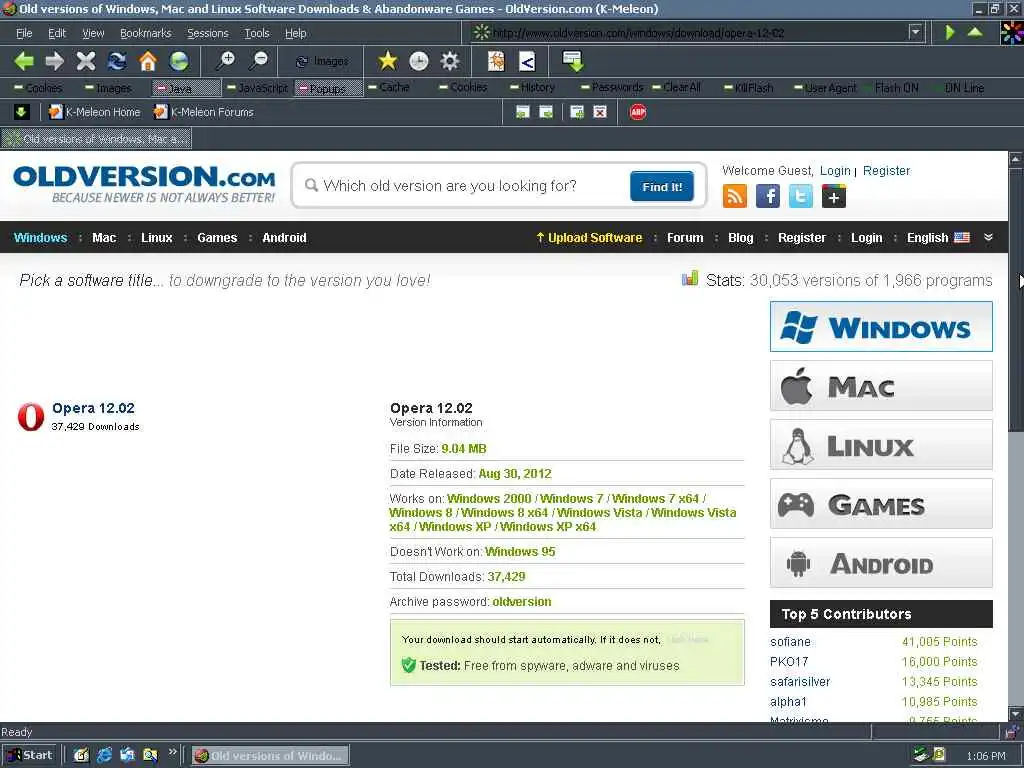Open the Upload Software link
Viewport: 1024px width, 768px height.
(589, 238)
